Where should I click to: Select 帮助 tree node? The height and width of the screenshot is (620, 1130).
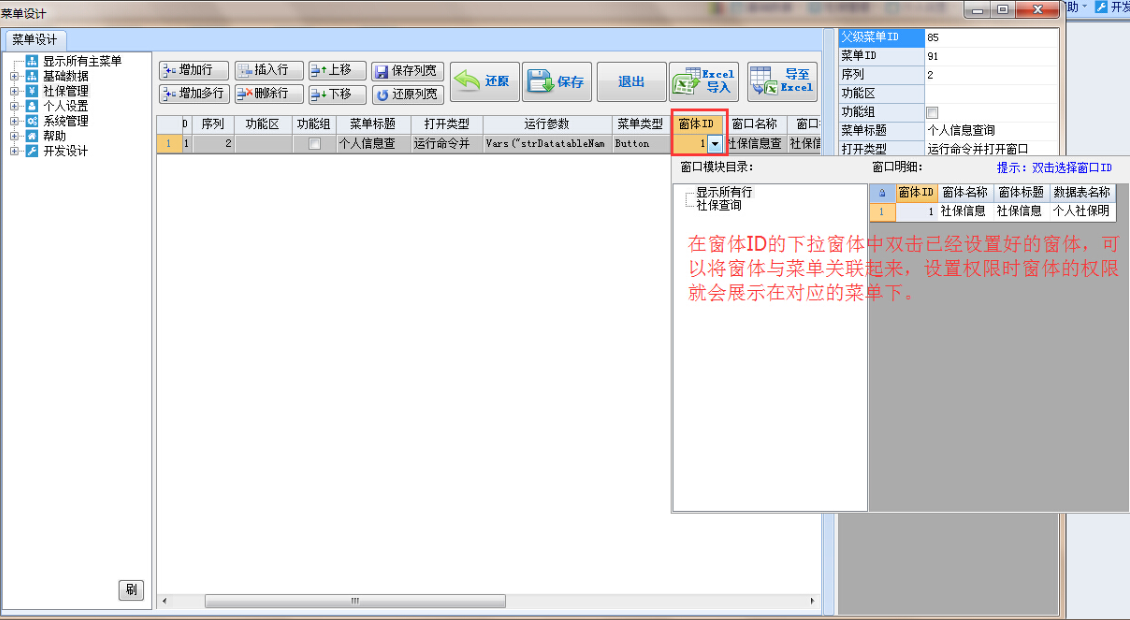54,136
